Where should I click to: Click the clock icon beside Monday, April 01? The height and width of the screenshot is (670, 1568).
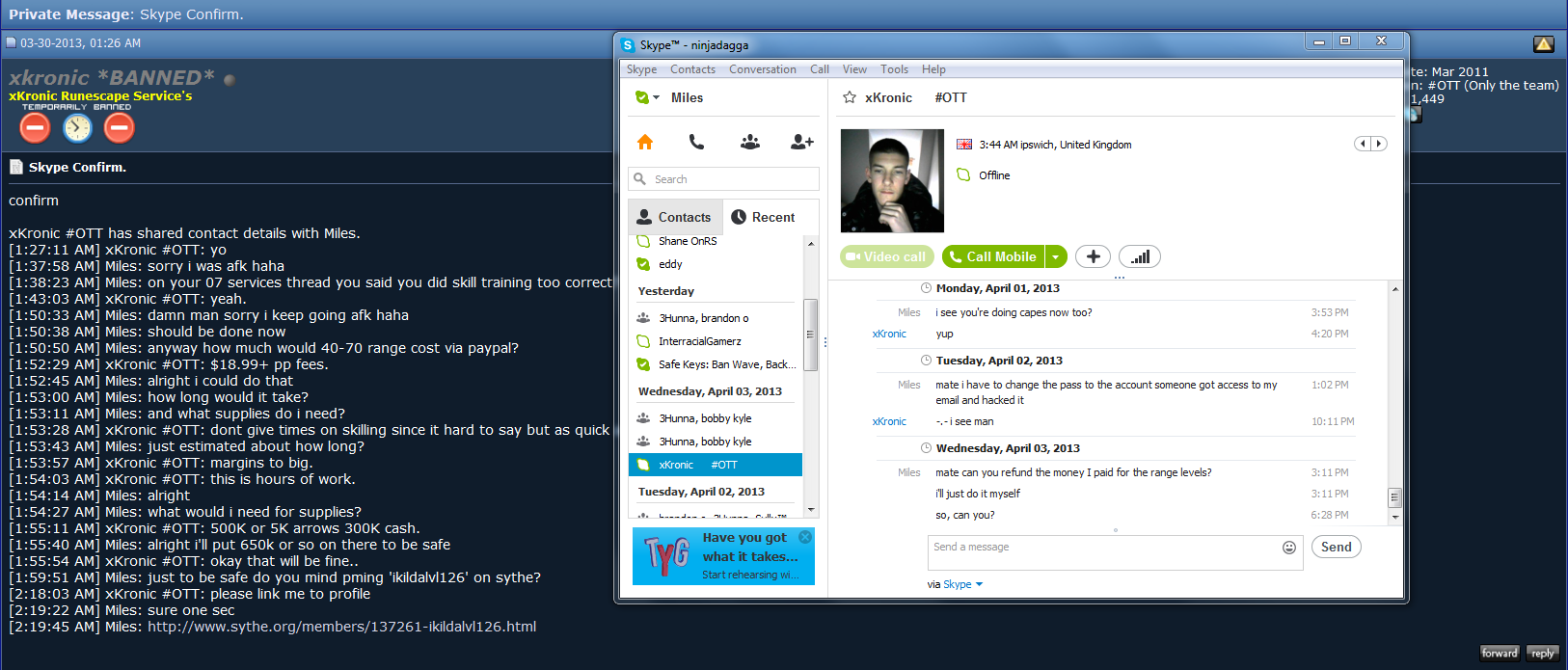[x=927, y=288]
